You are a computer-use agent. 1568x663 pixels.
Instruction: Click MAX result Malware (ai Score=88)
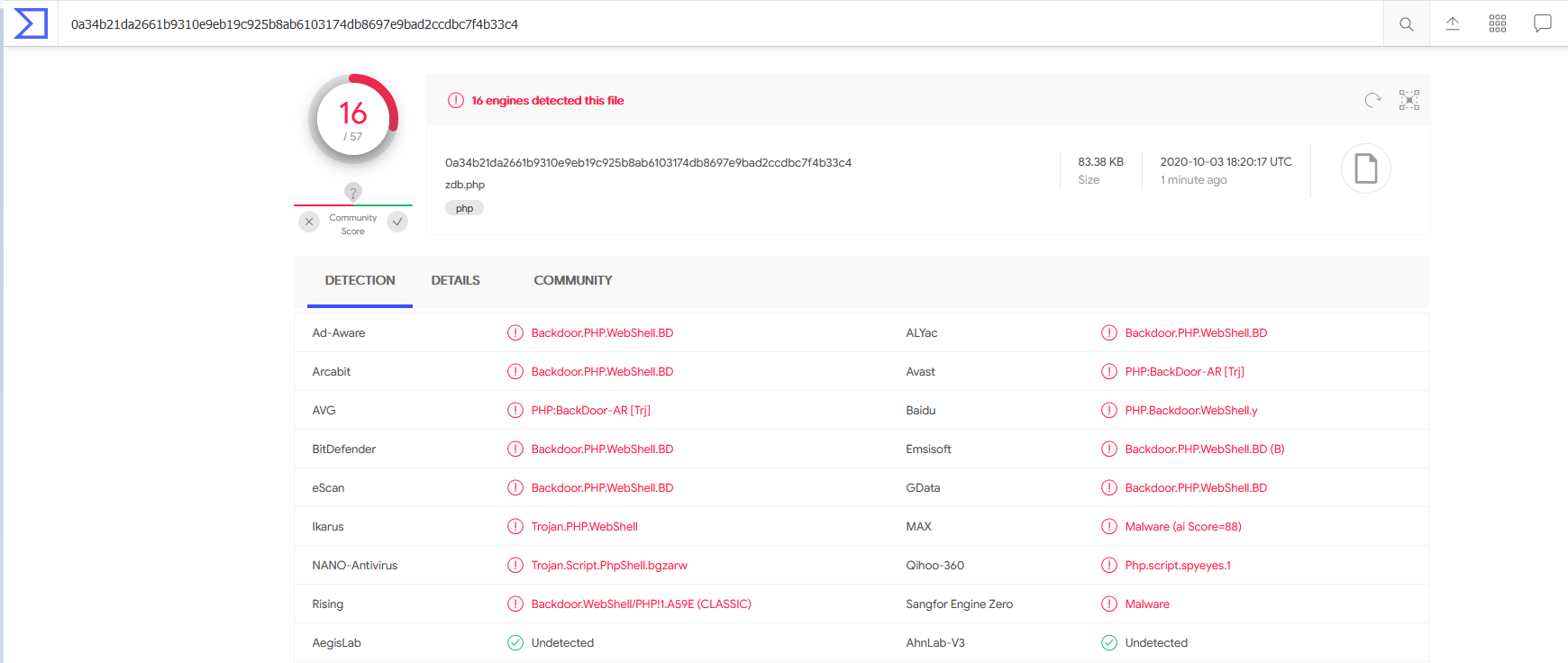pos(1183,526)
